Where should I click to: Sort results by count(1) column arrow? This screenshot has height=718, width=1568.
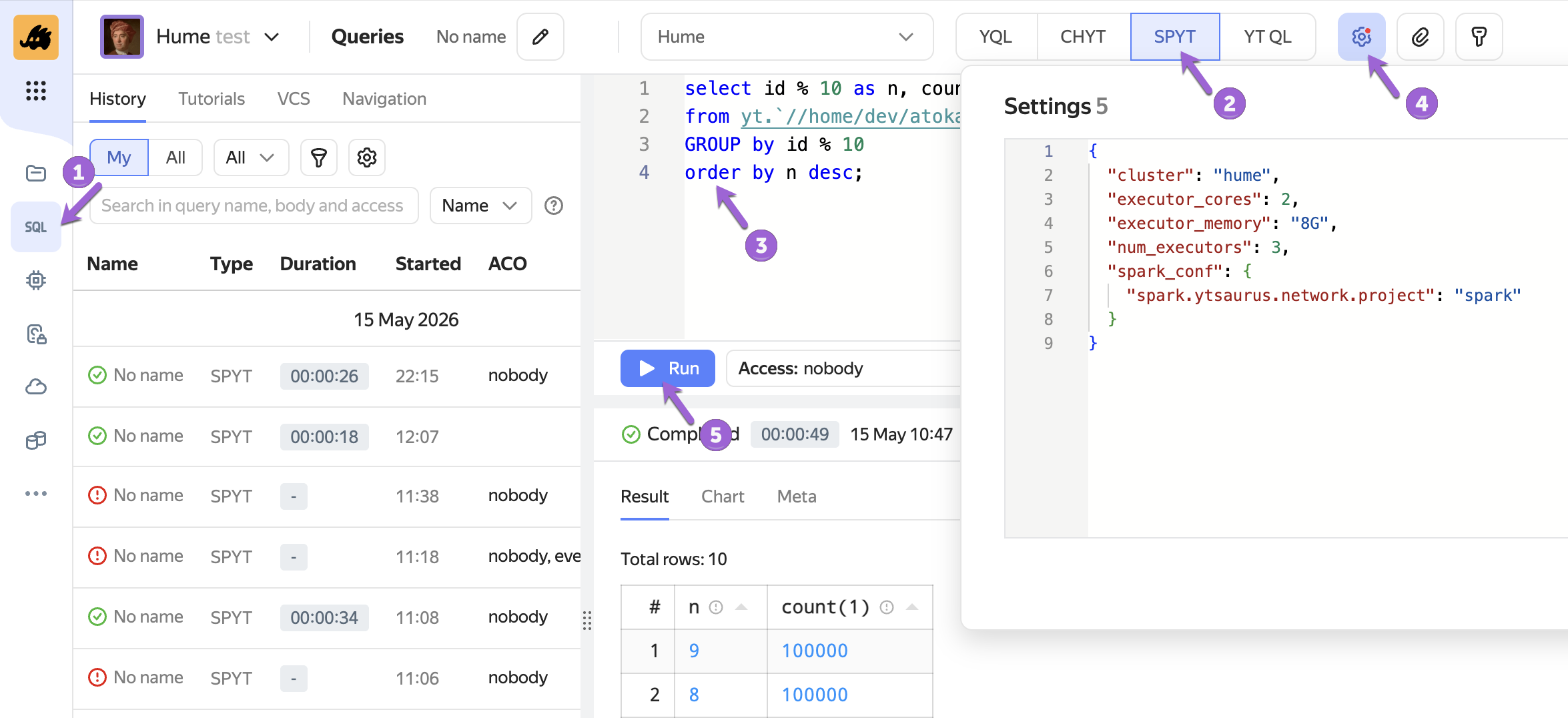coord(912,607)
